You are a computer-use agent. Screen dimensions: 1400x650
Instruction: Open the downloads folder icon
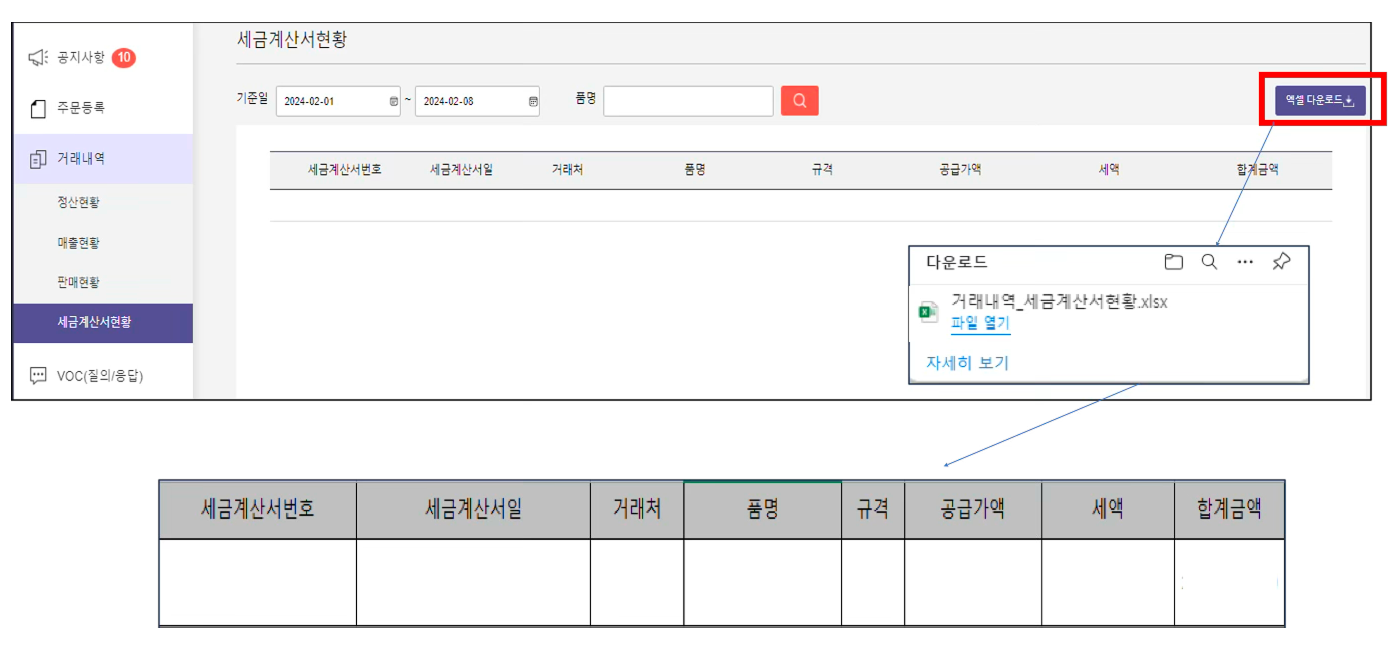tap(1173, 262)
